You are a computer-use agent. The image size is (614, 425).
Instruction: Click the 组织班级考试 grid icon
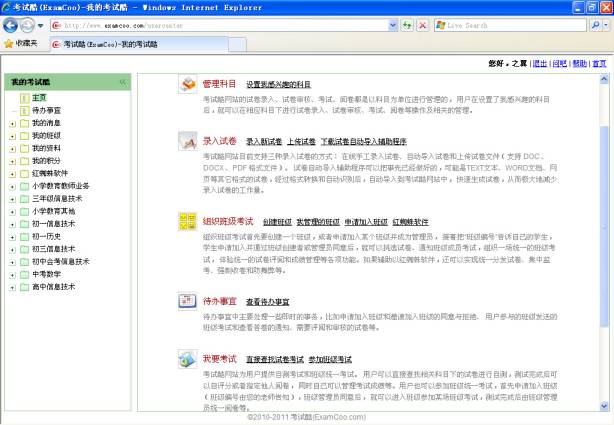click(187, 221)
